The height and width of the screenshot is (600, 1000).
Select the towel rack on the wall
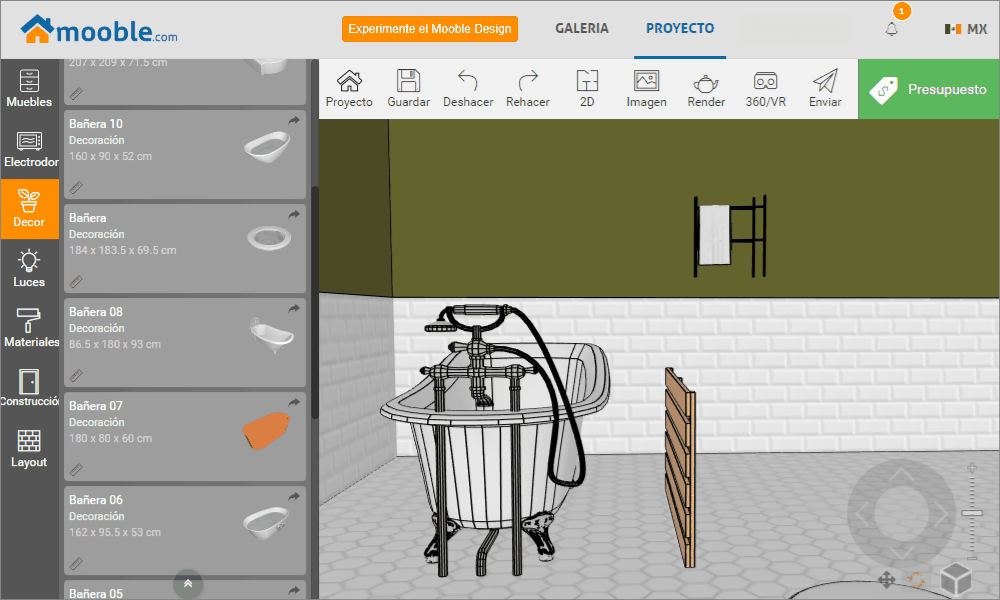click(730, 236)
